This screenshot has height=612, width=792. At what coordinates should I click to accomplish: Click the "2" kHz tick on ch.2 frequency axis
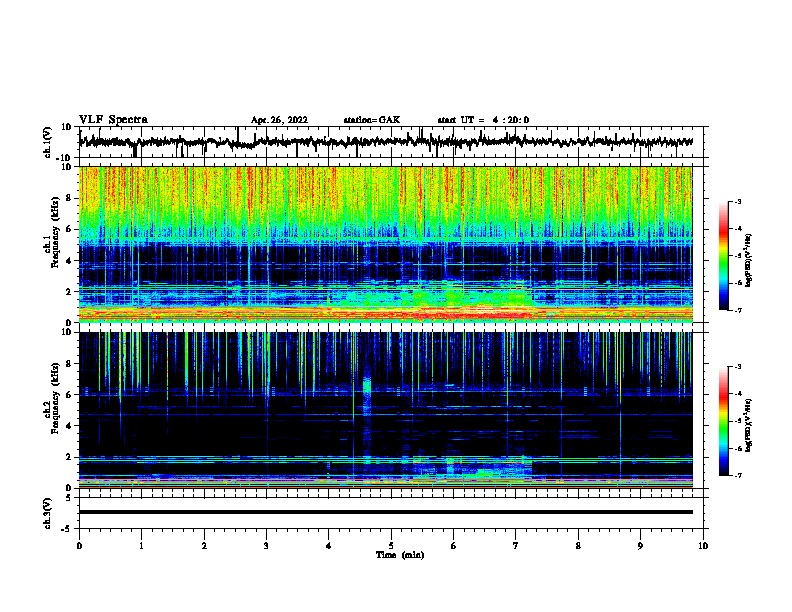[69, 457]
